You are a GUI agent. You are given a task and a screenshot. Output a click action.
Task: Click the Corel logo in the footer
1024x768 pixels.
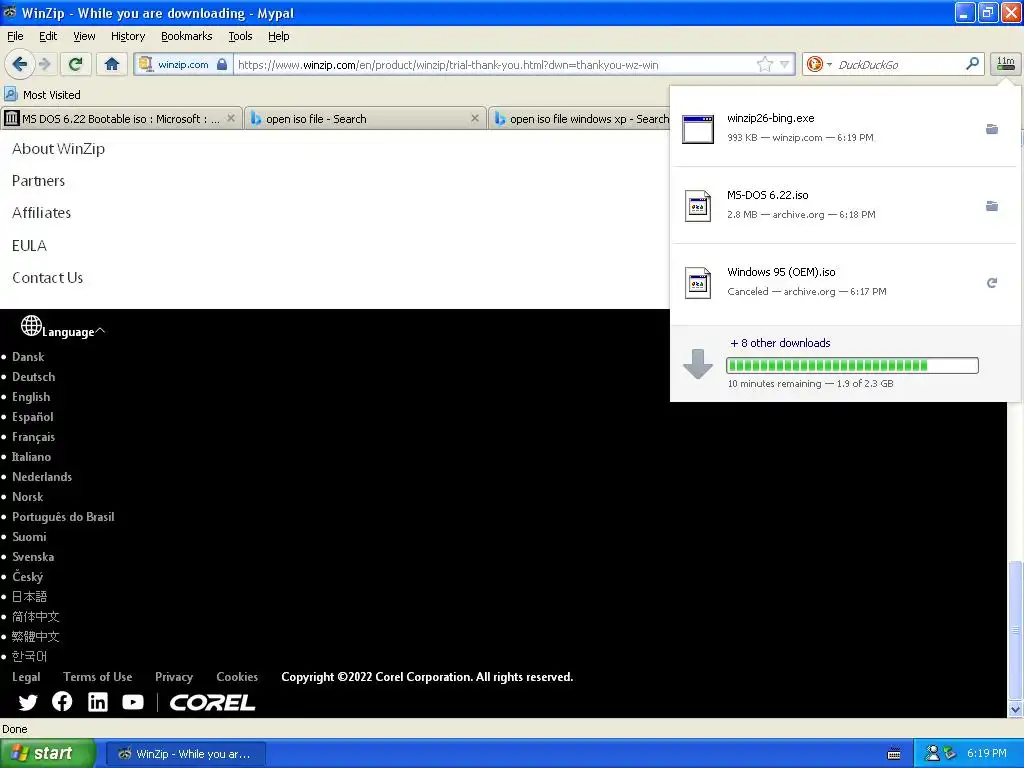coord(212,703)
